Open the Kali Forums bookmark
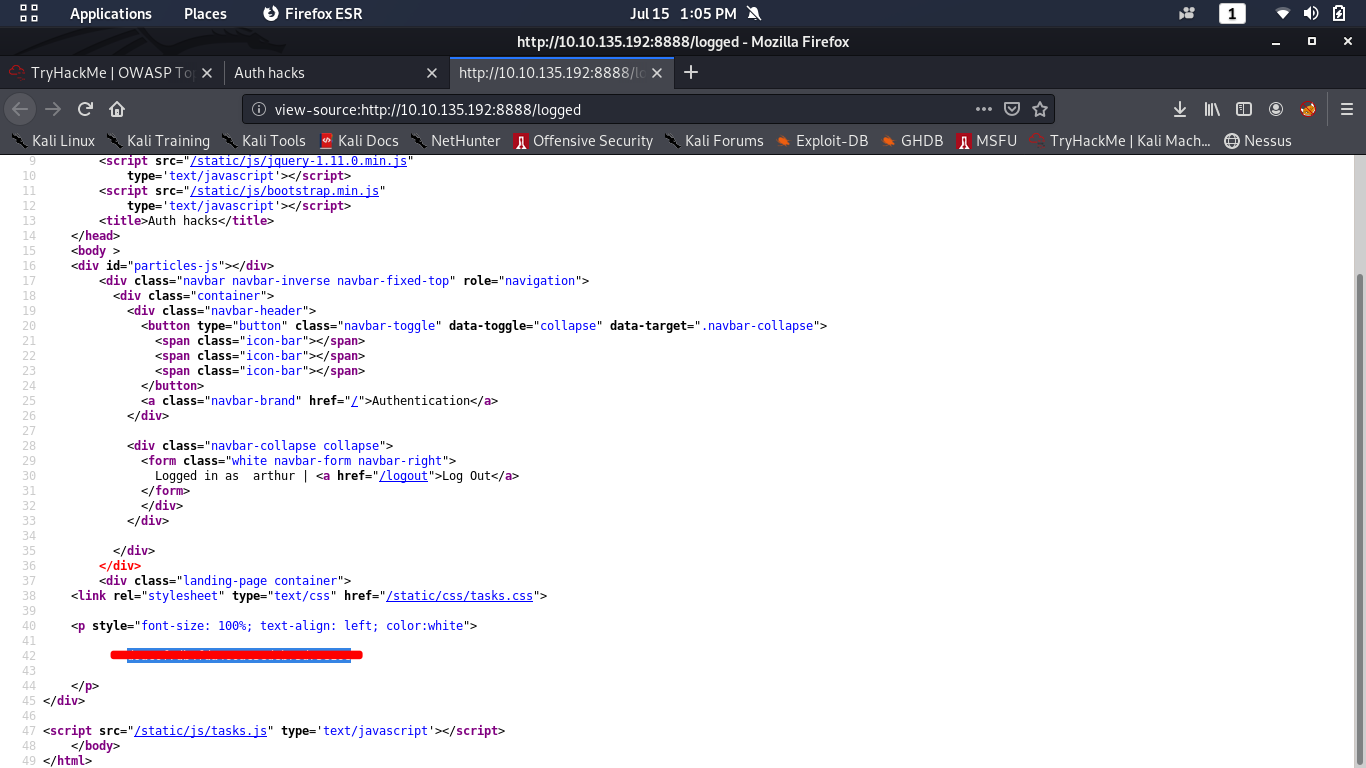 click(x=714, y=141)
